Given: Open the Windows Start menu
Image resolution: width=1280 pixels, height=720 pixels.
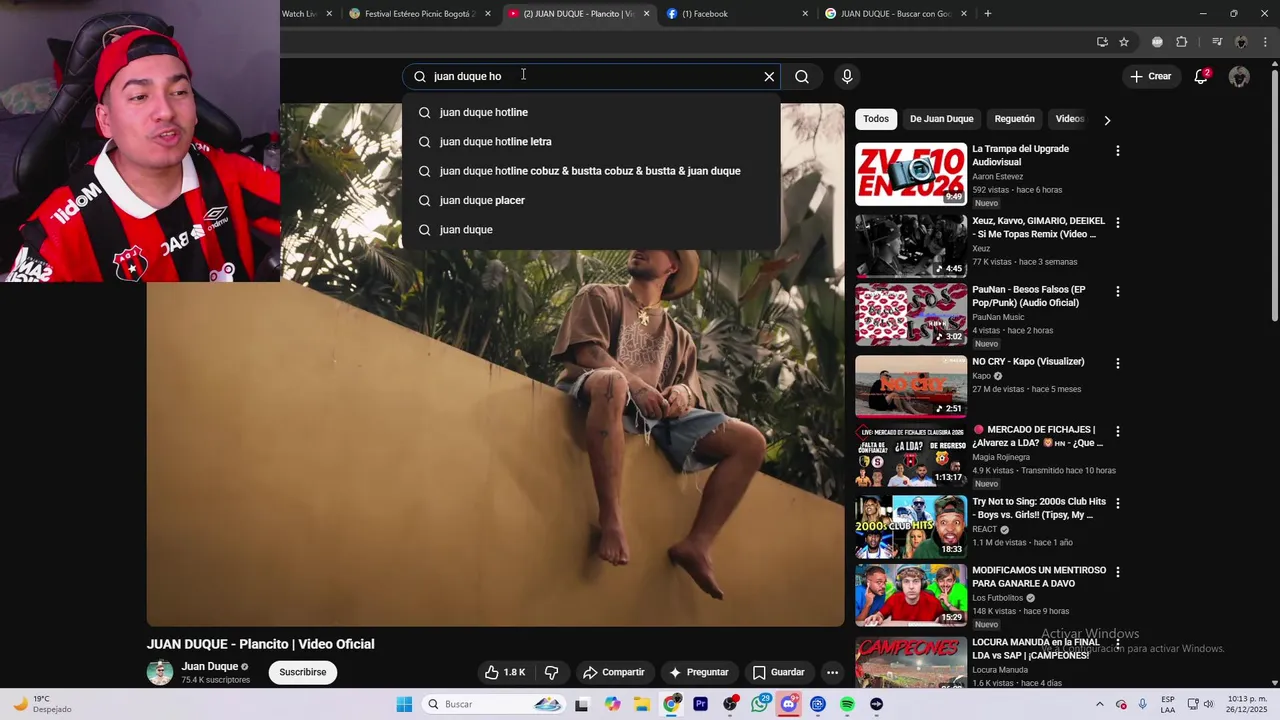Looking at the screenshot, I should tap(404, 704).
